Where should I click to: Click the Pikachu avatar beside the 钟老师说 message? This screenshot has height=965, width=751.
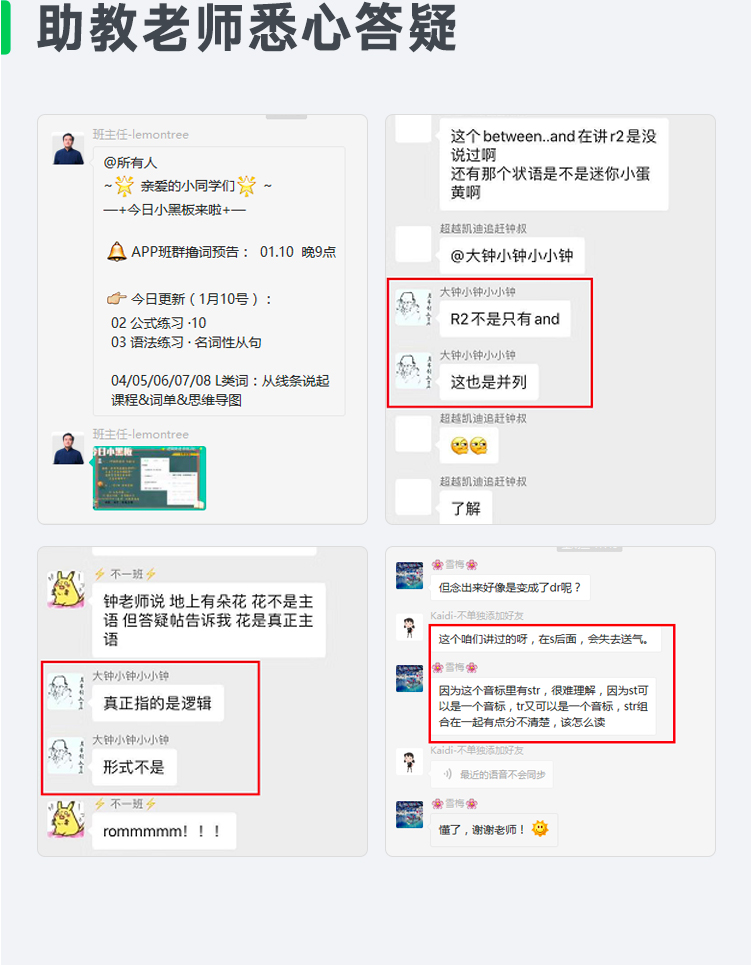click(x=66, y=590)
